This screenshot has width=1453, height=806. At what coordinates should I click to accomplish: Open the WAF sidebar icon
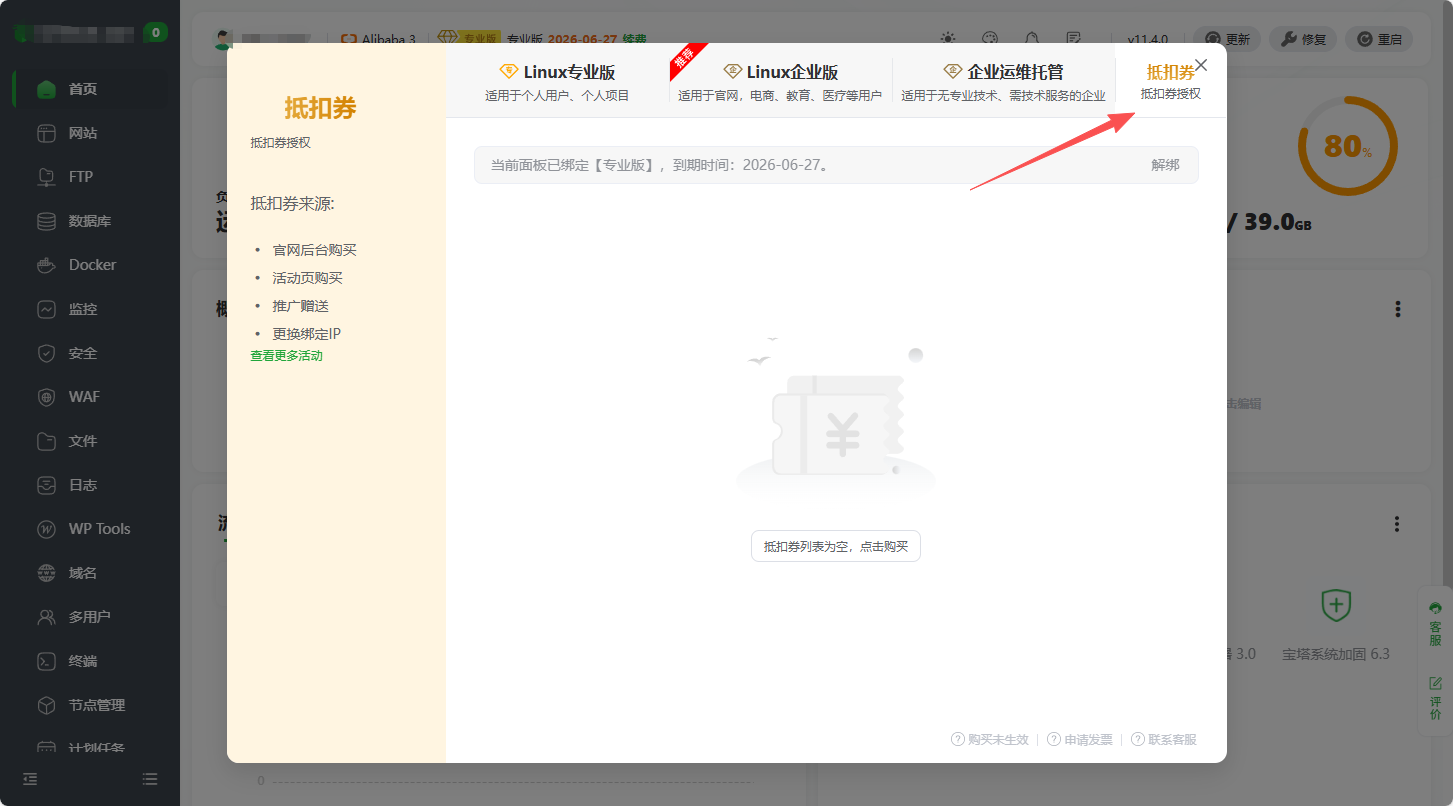pos(47,396)
